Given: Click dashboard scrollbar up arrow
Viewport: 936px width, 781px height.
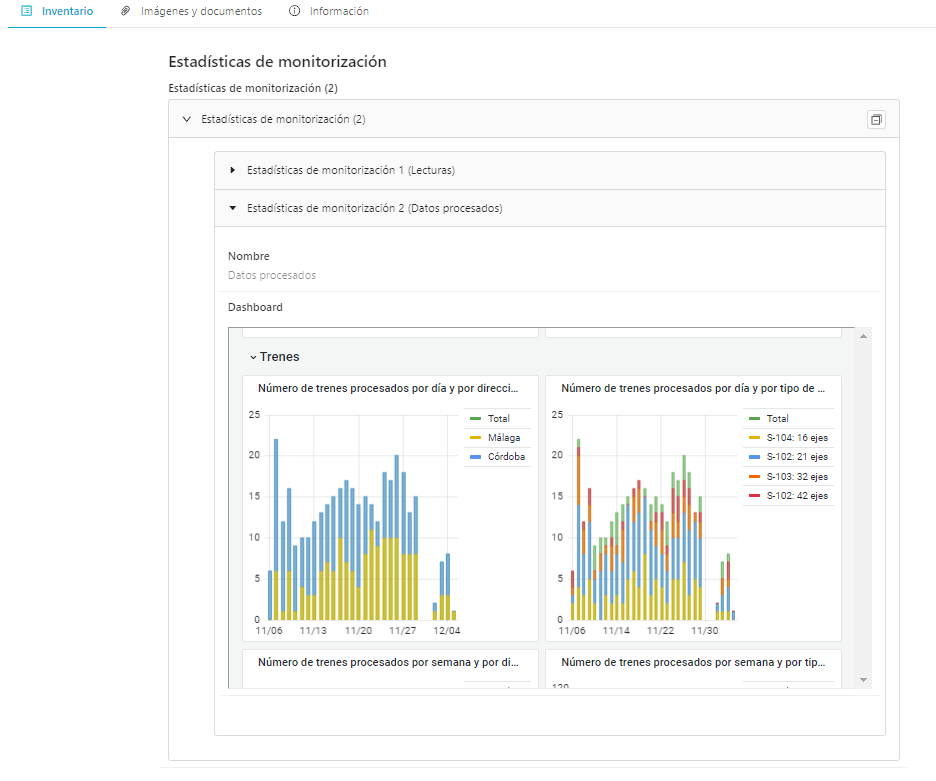Looking at the screenshot, I should point(863,336).
